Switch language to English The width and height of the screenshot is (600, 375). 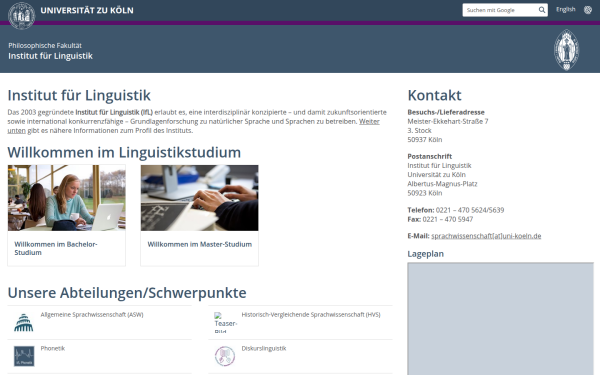pyautogui.click(x=566, y=10)
